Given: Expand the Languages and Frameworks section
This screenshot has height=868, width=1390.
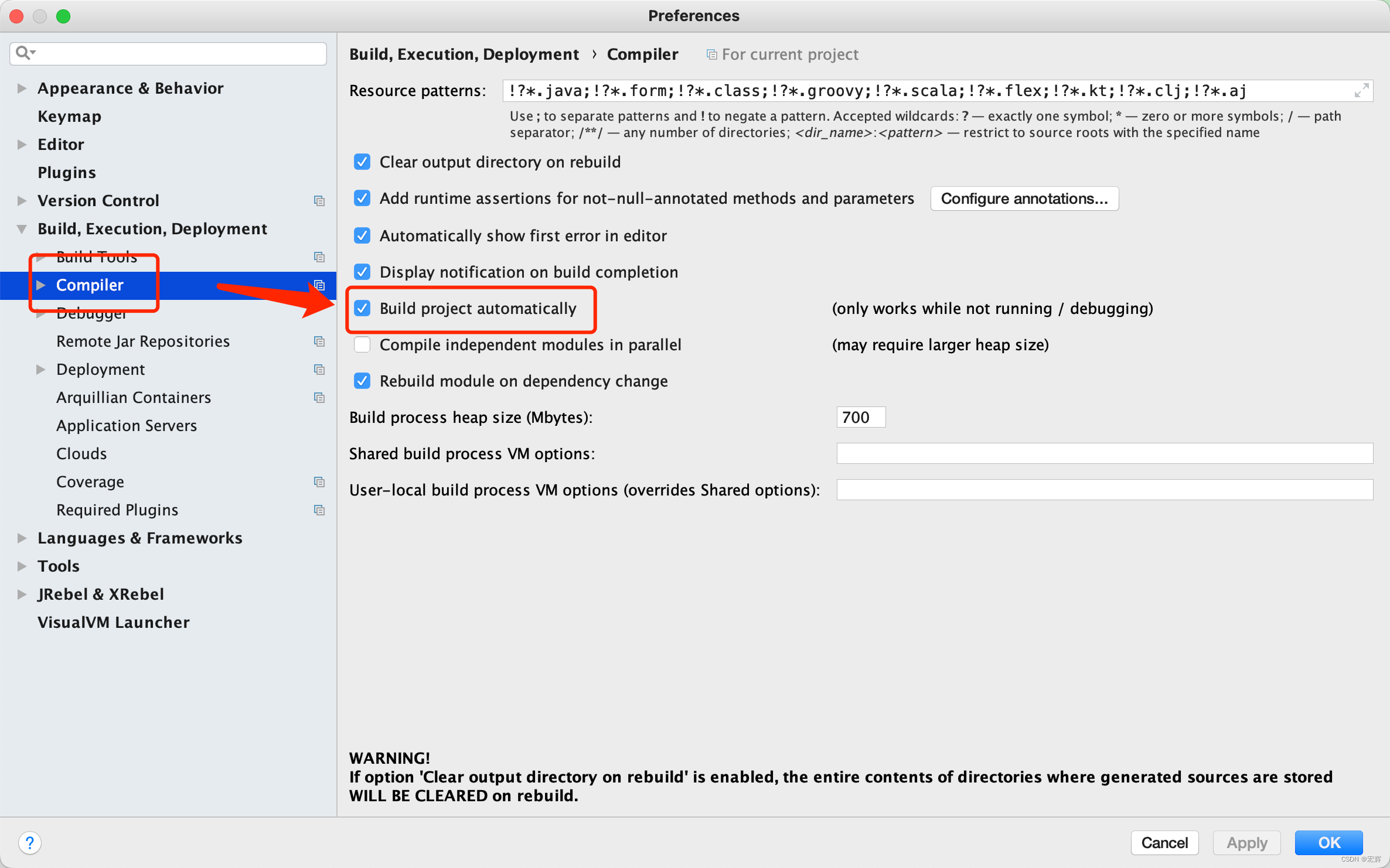Looking at the screenshot, I should pyautogui.click(x=22, y=537).
